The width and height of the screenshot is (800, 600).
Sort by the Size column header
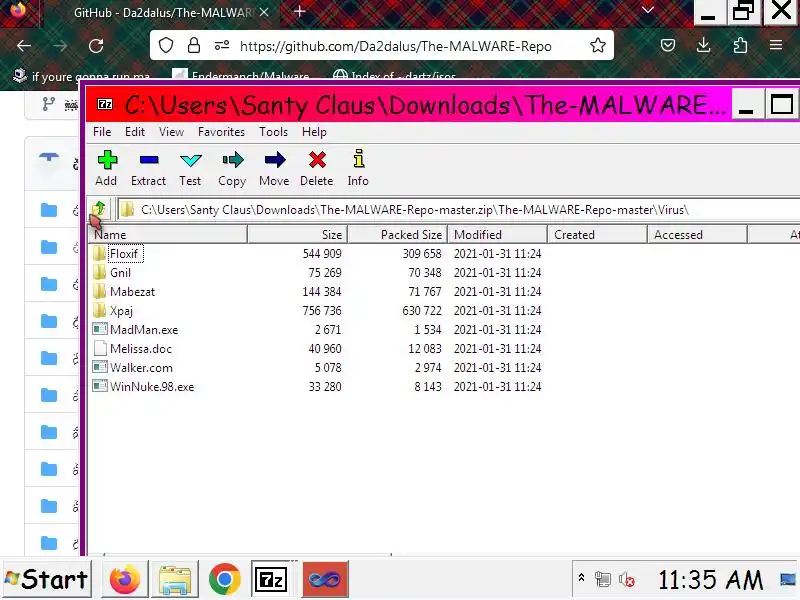click(x=297, y=234)
